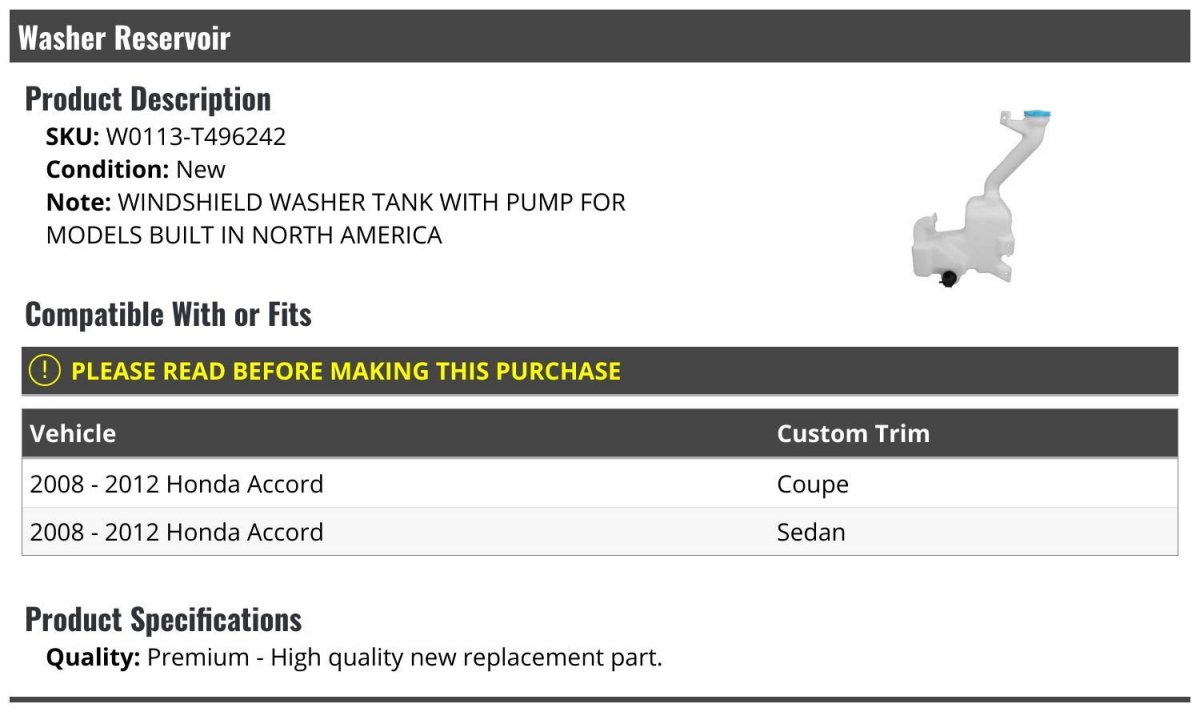1200x712 pixels.
Task: Click the Sedan trim cell
Action: (811, 532)
